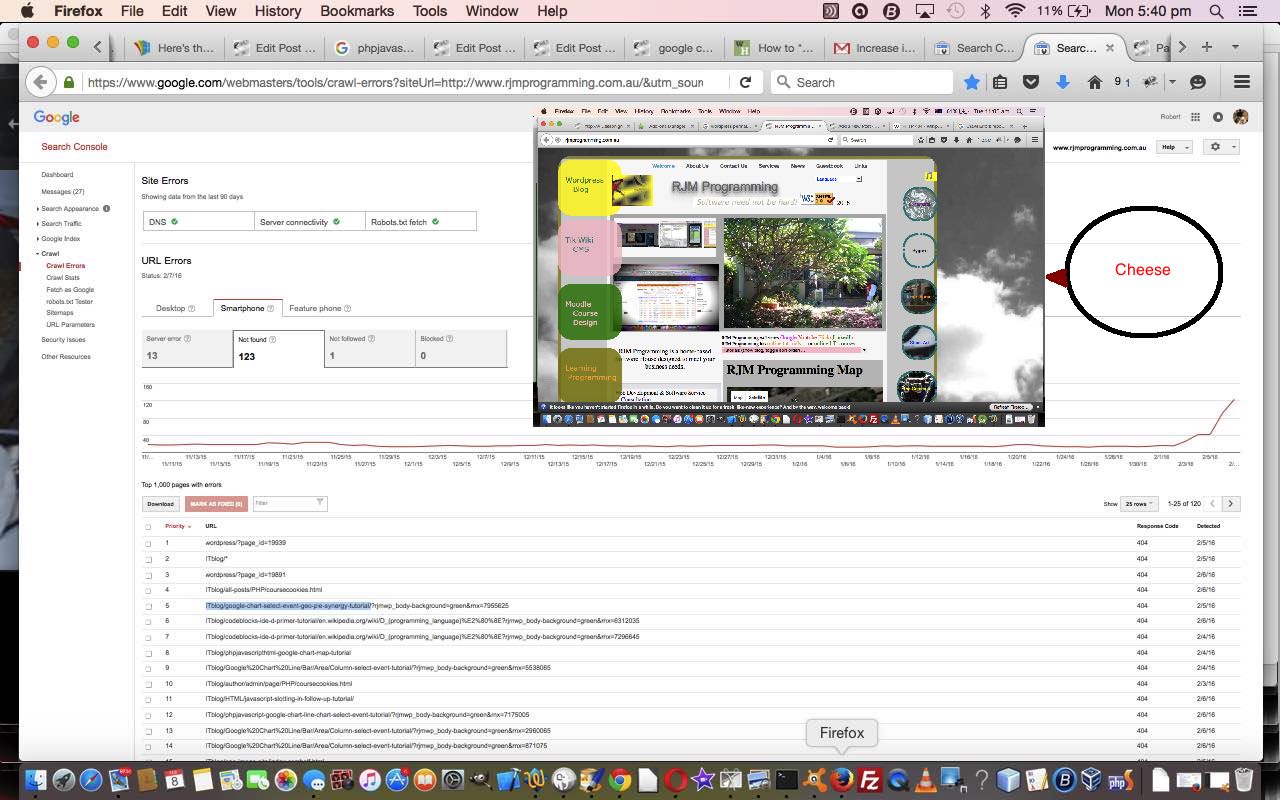1280x800 pixels.
Task: Check the priority 8 google-chart-map-tutorial row
Action: click(148, 653)
